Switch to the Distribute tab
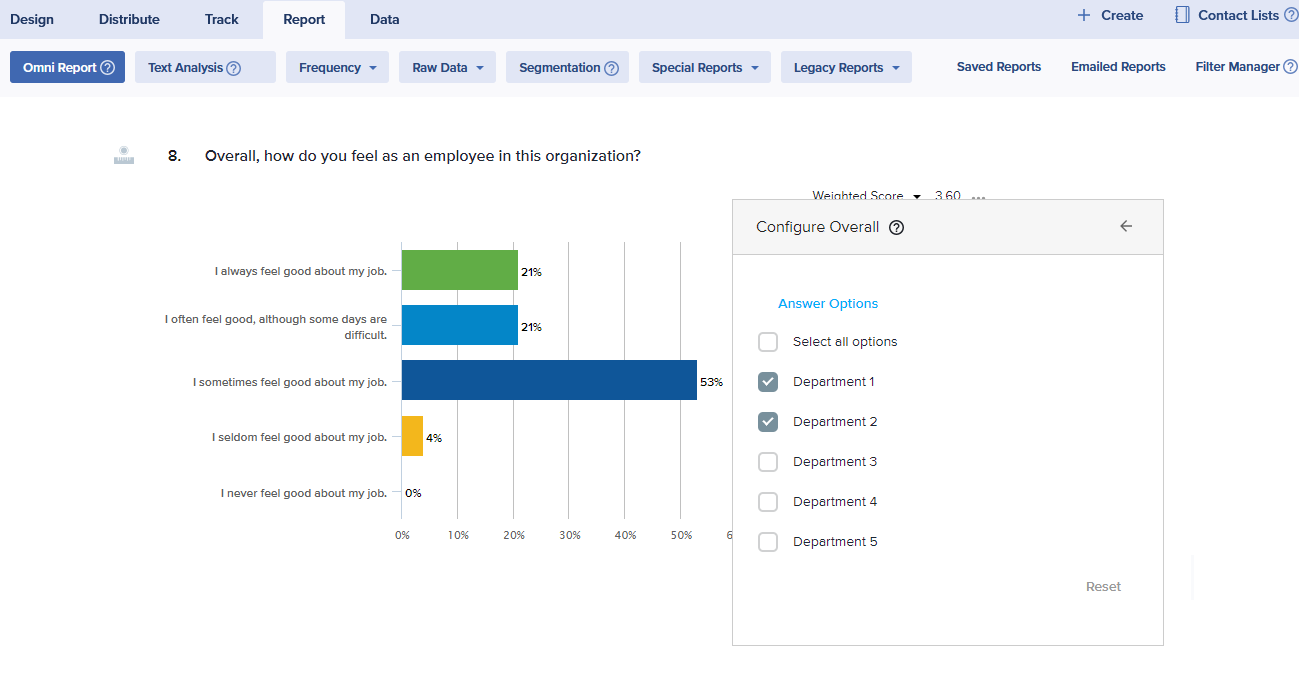The height and width of the screenshot is (696, 1299). tap(129, 19)
